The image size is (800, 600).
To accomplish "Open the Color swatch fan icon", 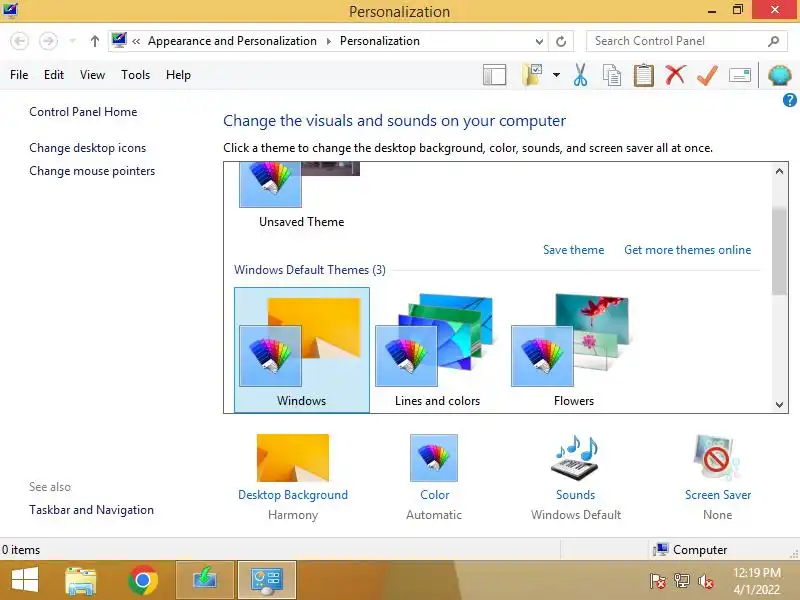I will point(434,458).
